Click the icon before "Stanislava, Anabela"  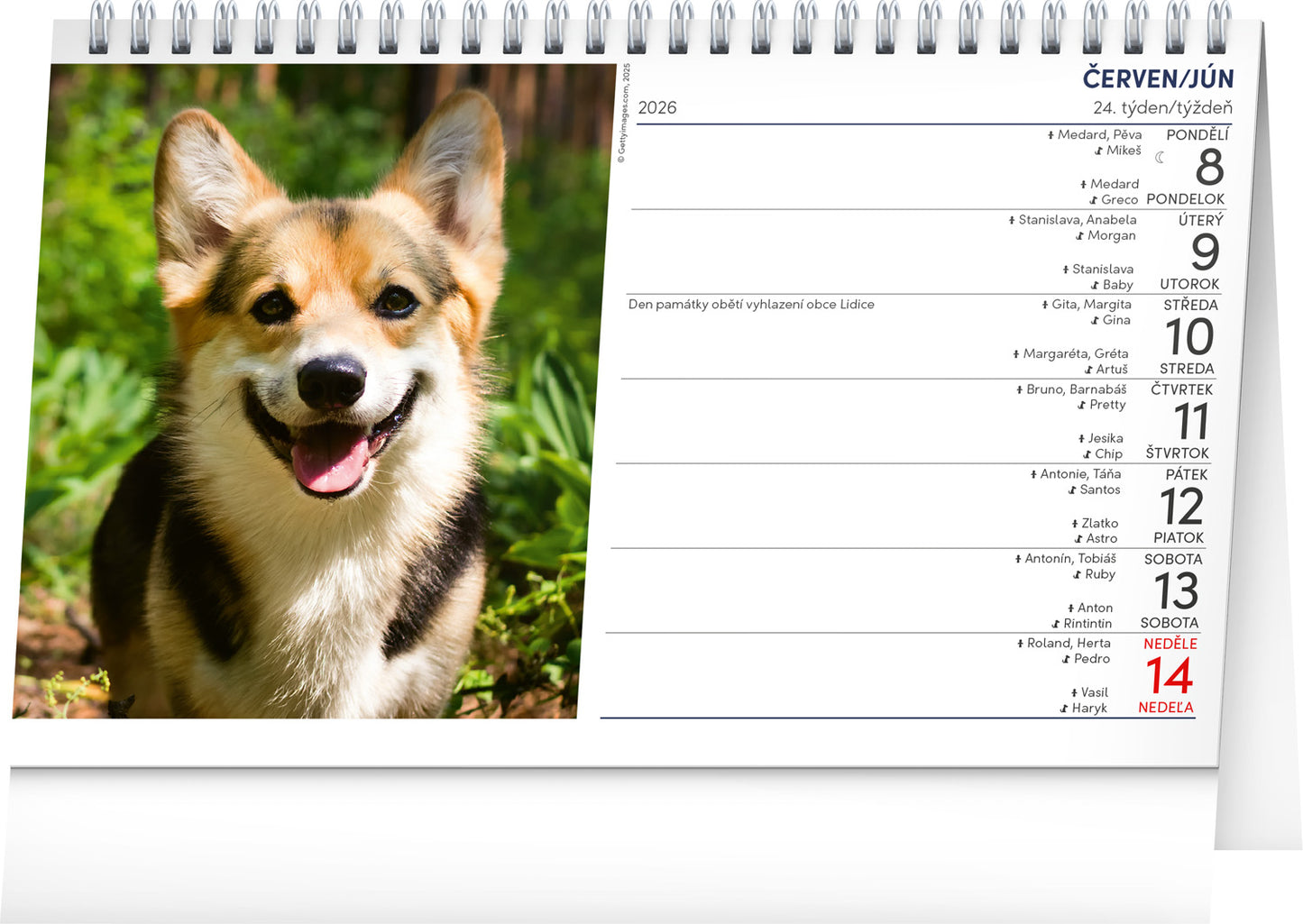tap(1012, 221)
